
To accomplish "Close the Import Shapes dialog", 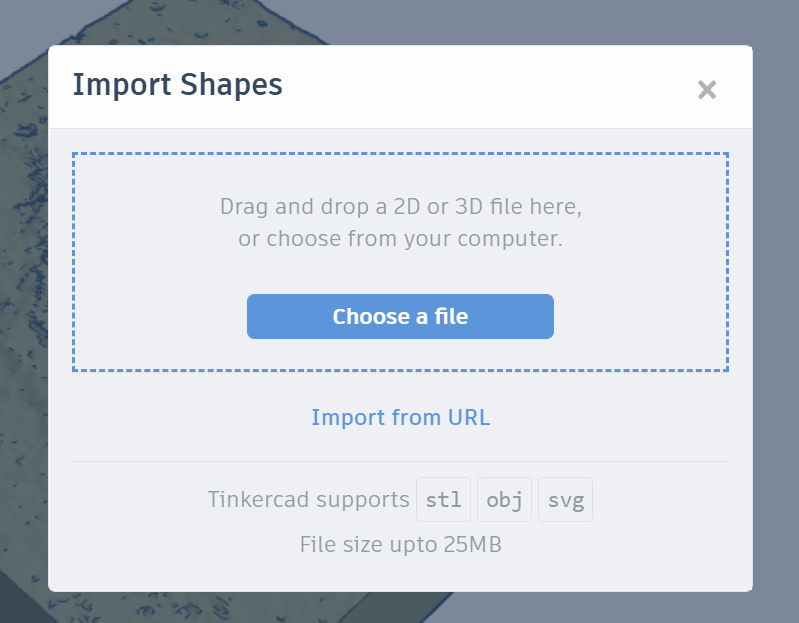I will pos(707,90).
